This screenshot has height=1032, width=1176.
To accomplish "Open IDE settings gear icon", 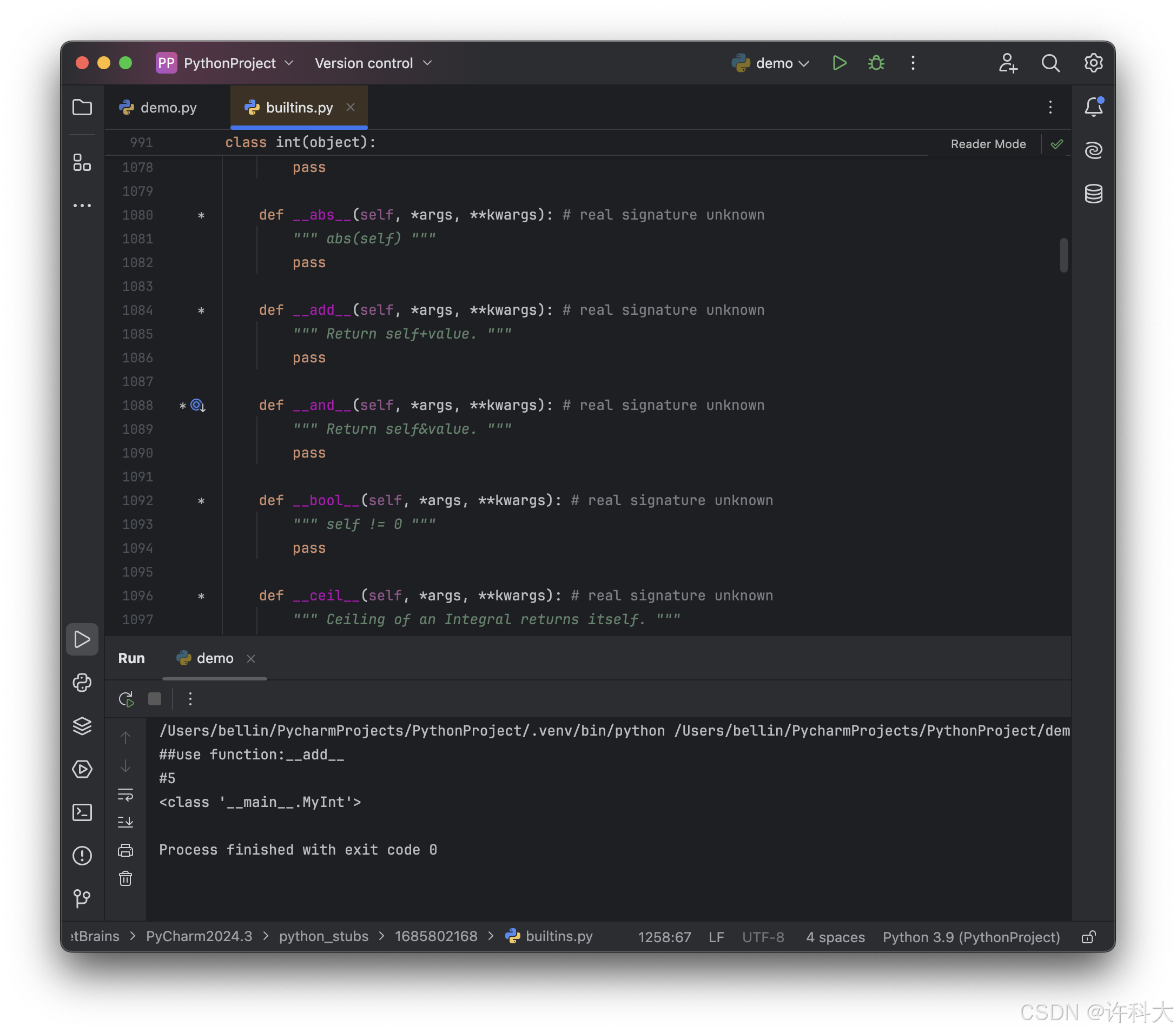I will (1093, 63).
